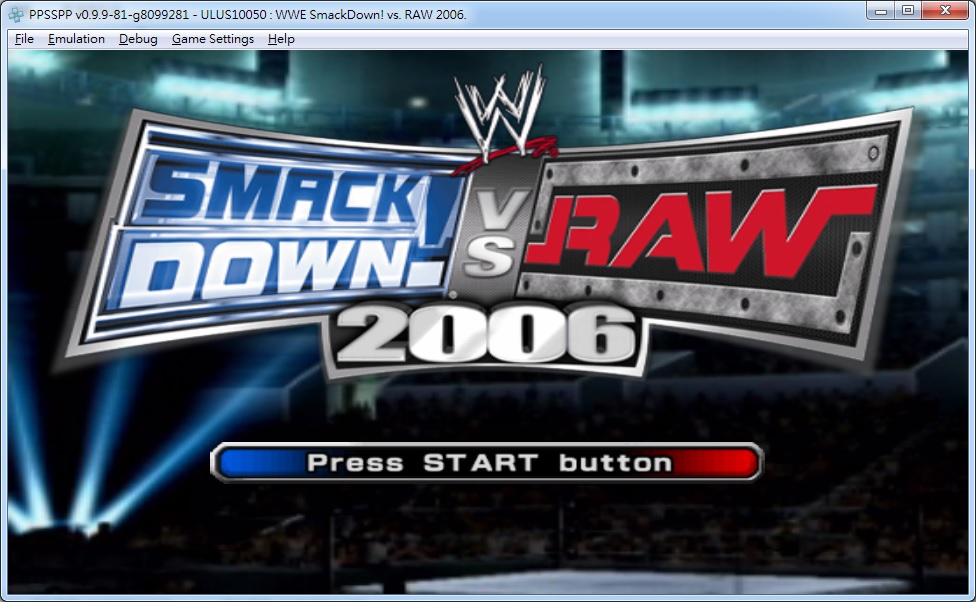This screenshot has height=602, width=976.
Task: Minimize the PPSSPP window
Action: point(881,11)
